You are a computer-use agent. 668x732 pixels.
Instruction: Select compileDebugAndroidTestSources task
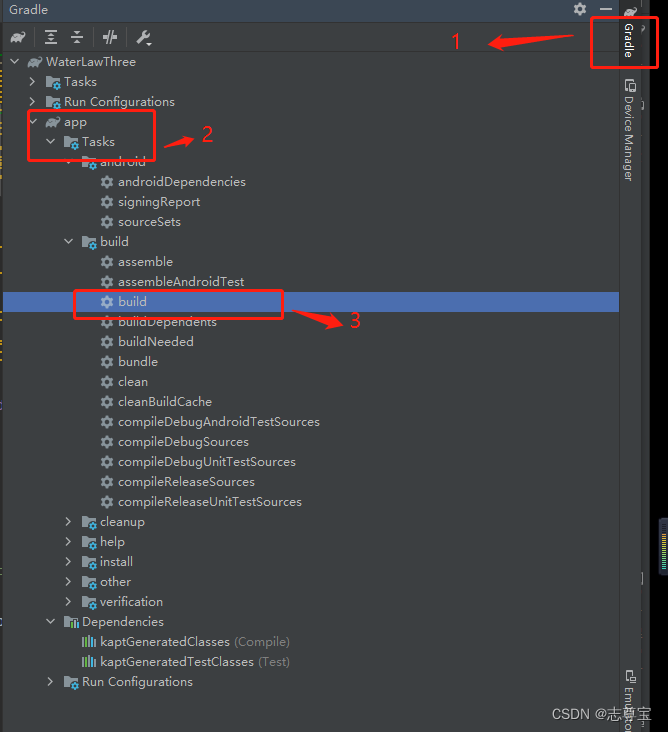(x=219, y=422)
